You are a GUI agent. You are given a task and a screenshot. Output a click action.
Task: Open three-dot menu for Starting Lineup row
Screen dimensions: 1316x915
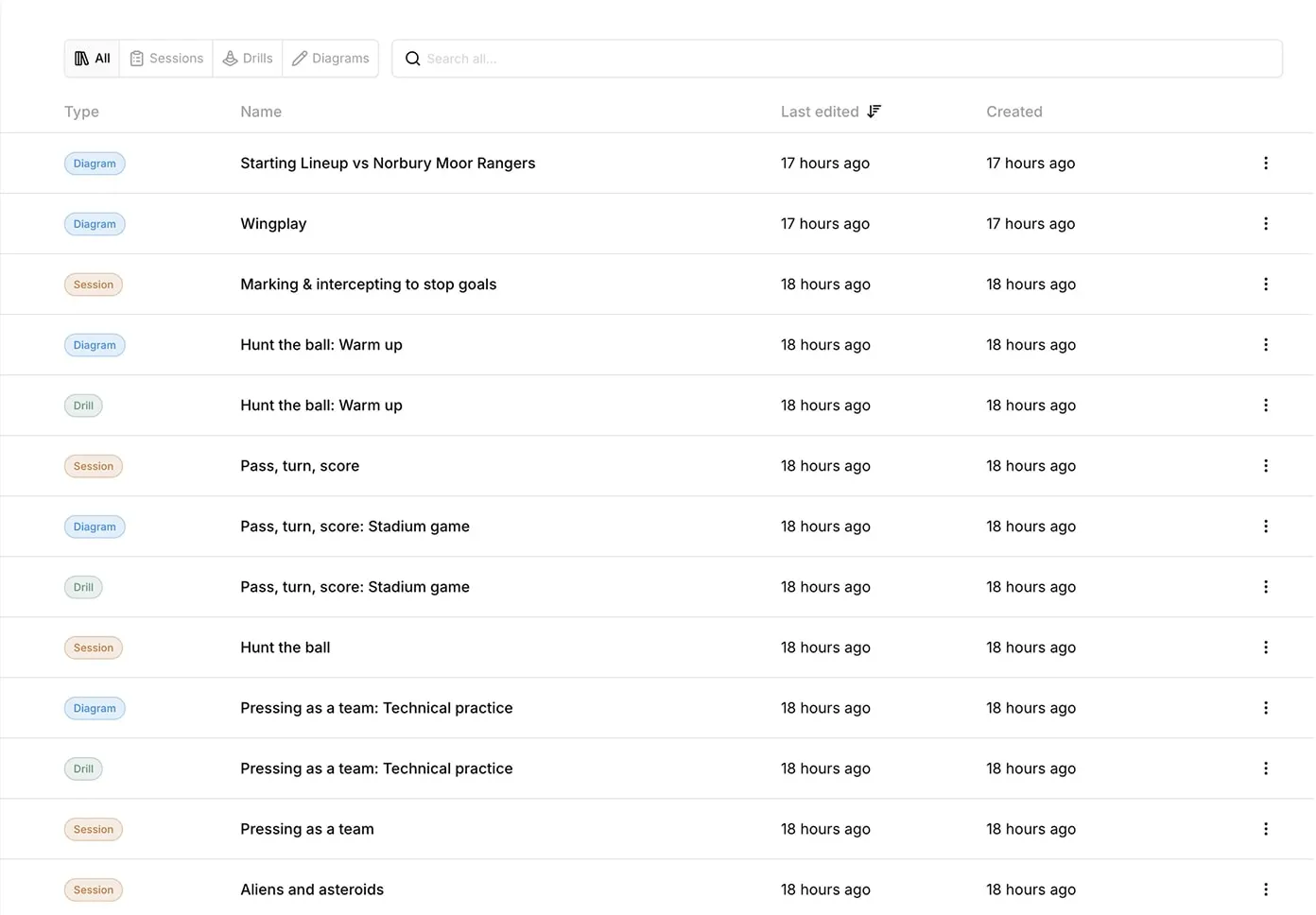[x=1265, y=164]
